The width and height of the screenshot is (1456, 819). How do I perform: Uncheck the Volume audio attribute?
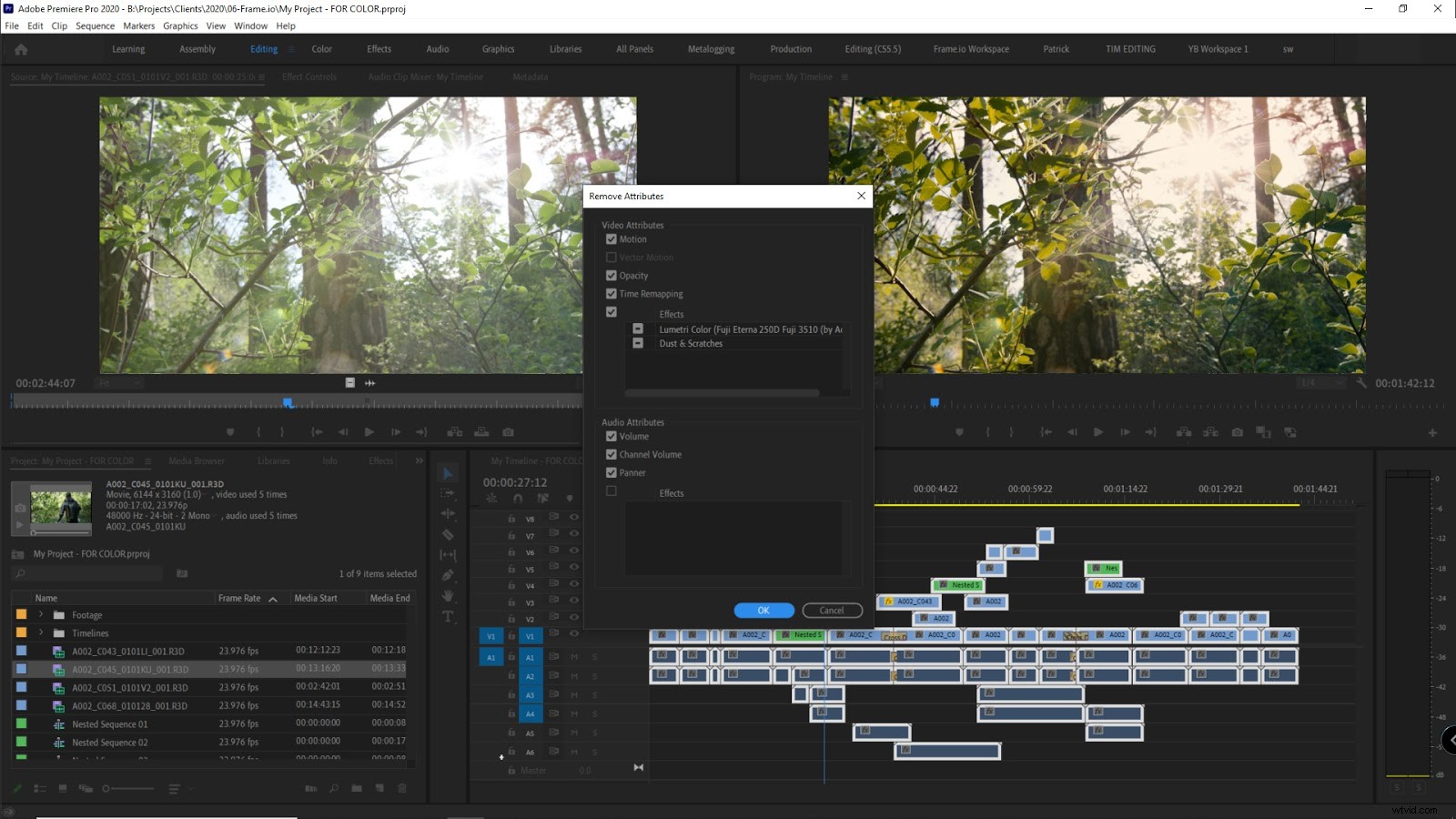click(x=612, y=436)
